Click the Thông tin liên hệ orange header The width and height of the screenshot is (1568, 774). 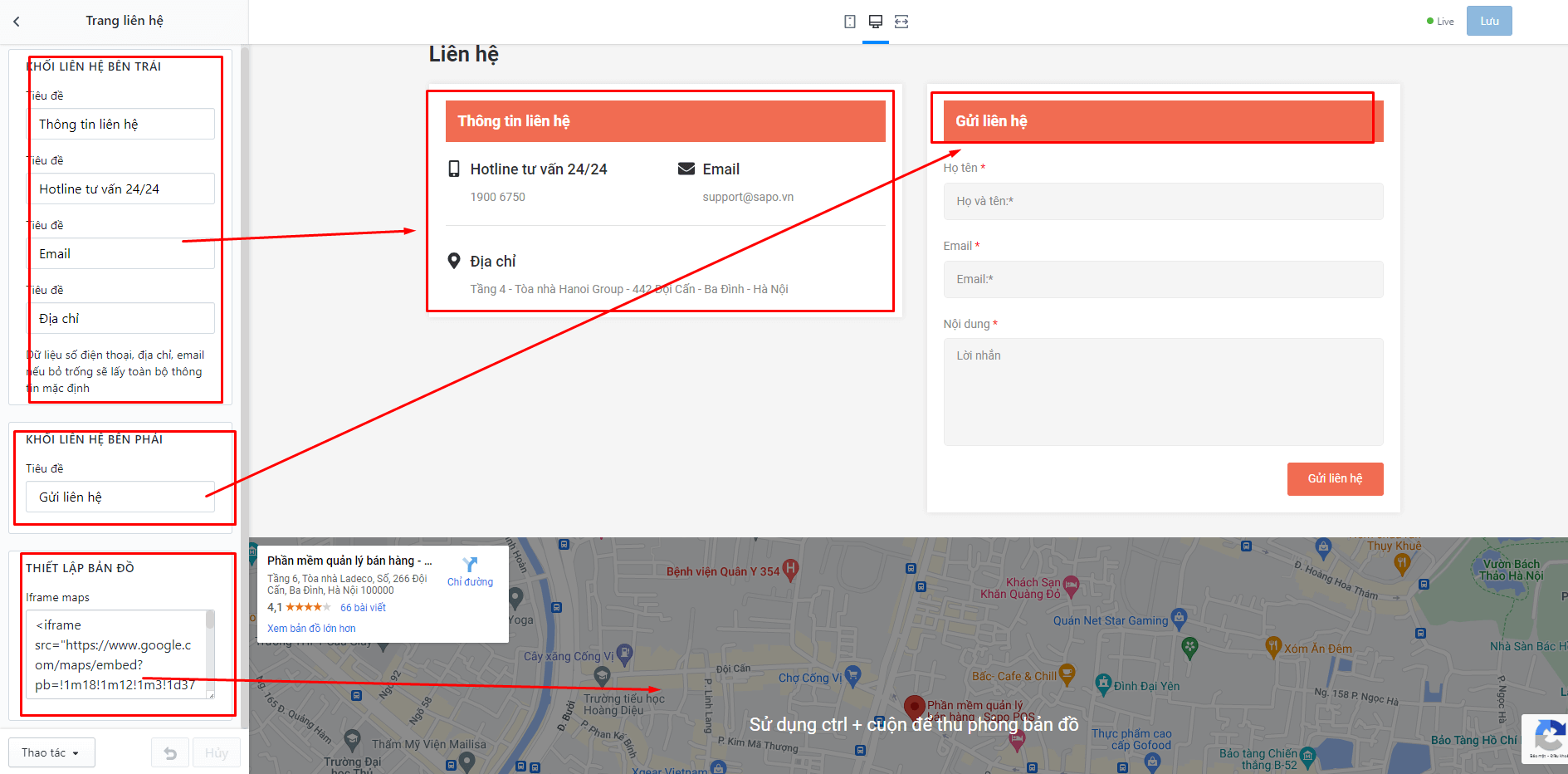pyautogui.click(x=666, y=121)
